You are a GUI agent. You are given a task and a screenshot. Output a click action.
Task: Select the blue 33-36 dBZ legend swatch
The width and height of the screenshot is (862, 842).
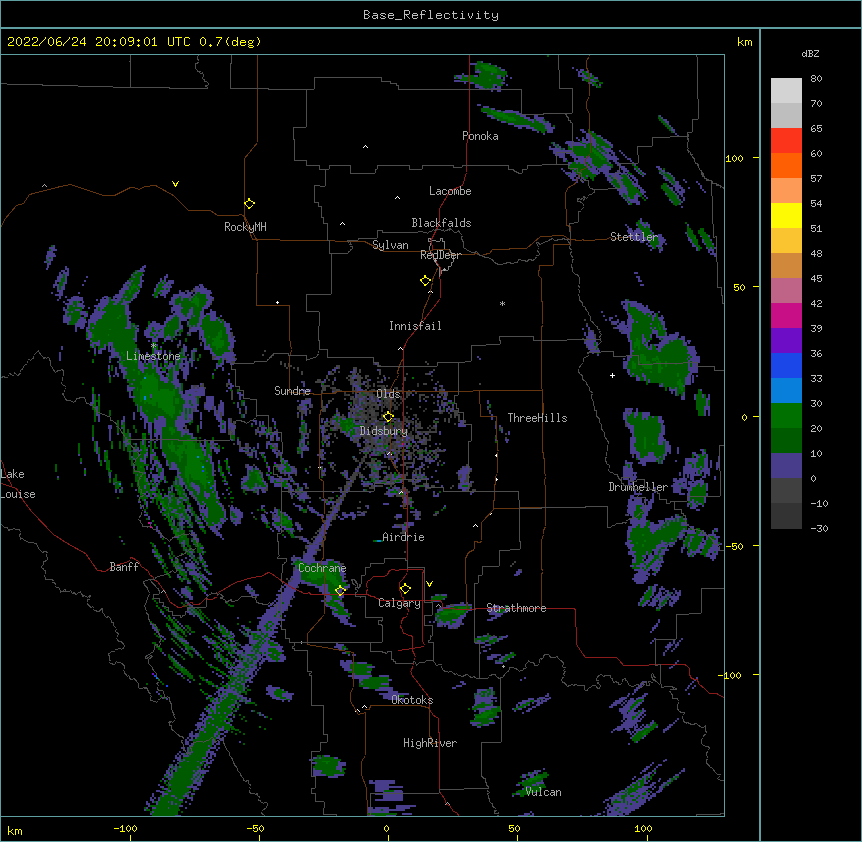[x=786, y=366]
